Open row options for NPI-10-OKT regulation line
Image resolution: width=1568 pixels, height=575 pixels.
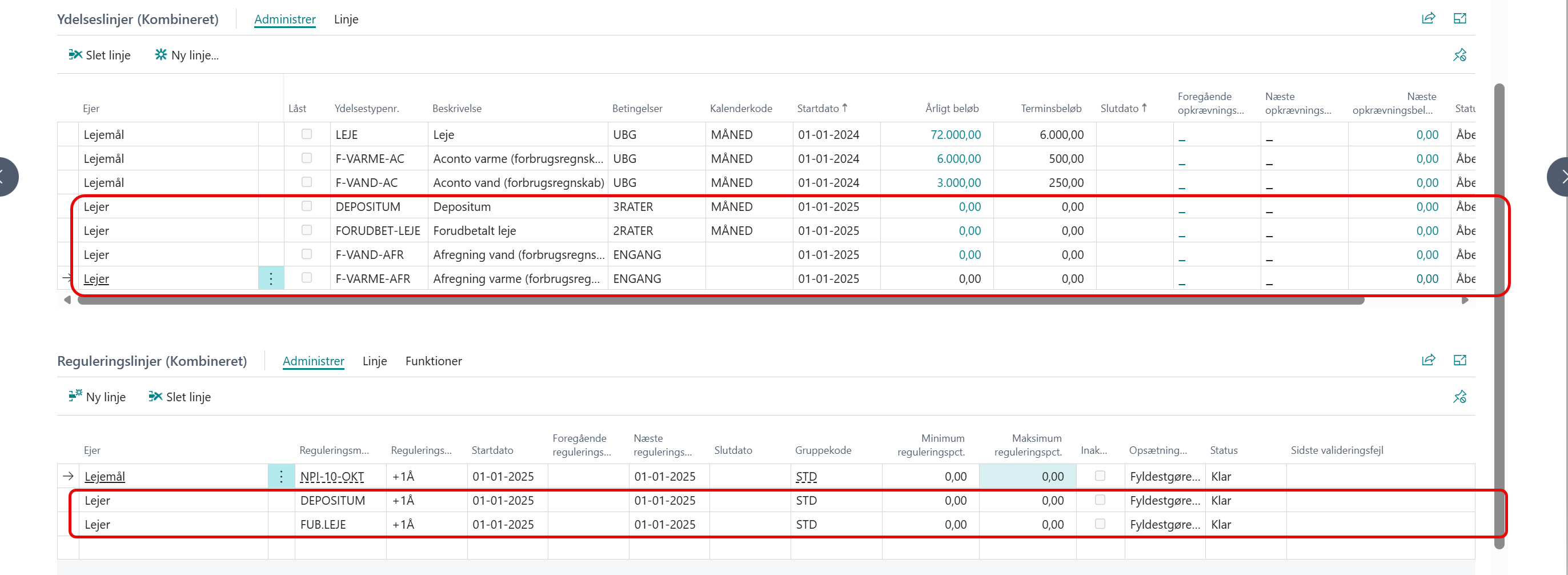[281, 476]
